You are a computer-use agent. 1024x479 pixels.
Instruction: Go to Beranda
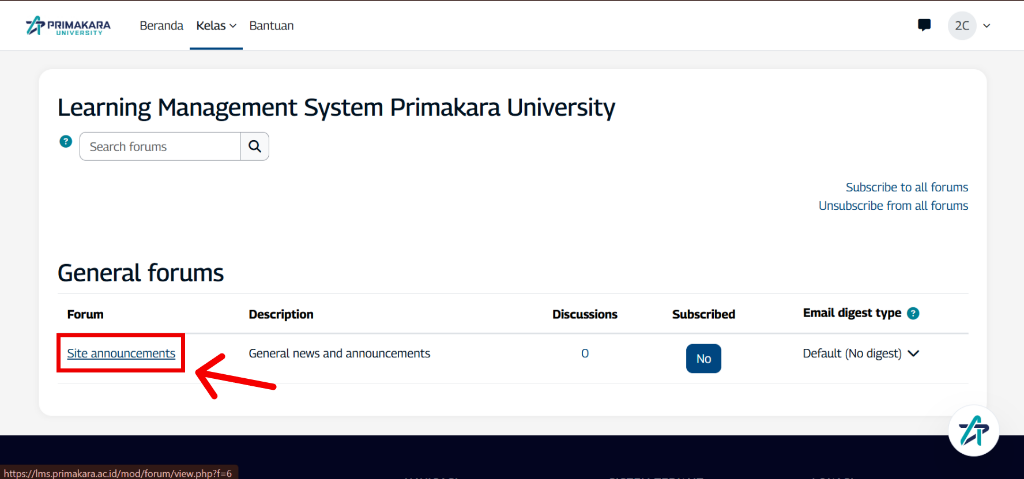tap(161, 26)
